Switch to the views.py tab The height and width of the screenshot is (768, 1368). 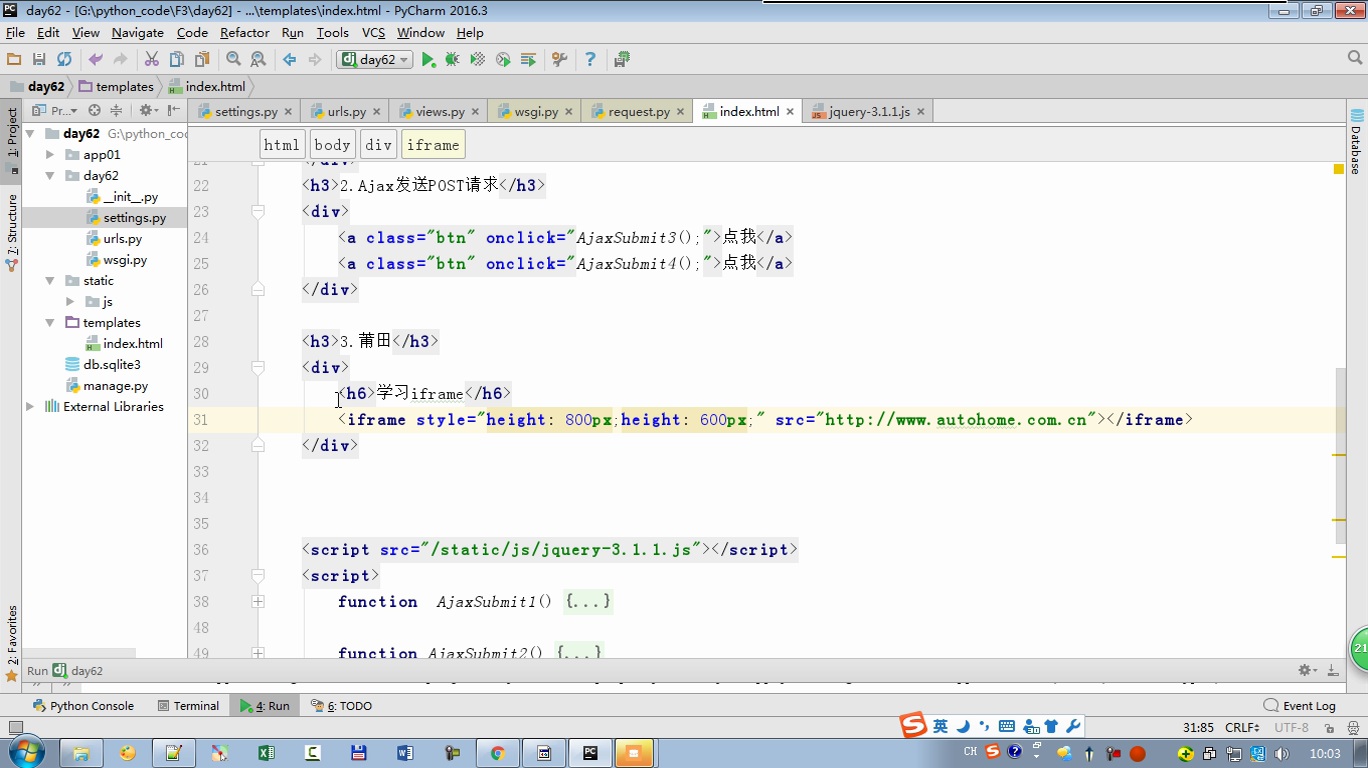tap(440, 112)
